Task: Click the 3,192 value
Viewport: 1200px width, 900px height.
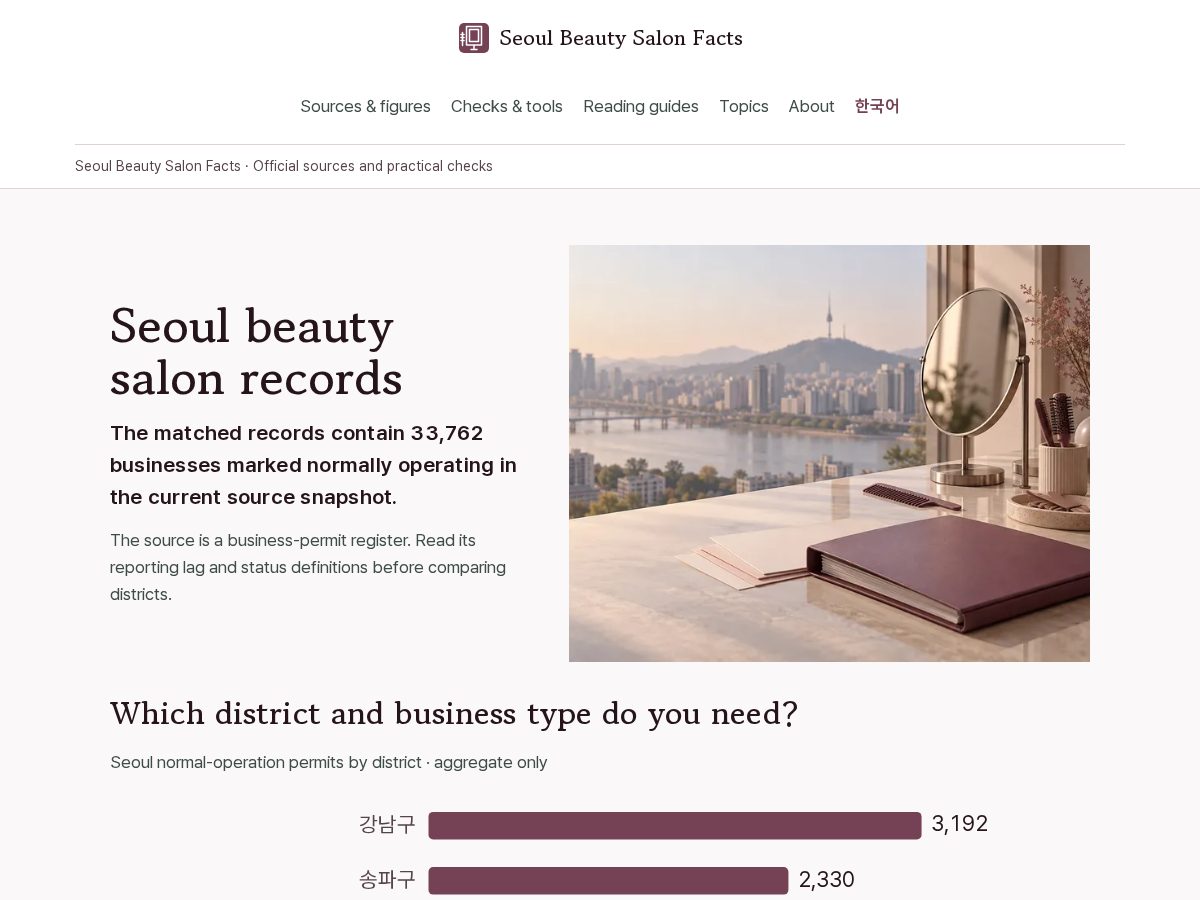Action: click(x=960, y=824)
